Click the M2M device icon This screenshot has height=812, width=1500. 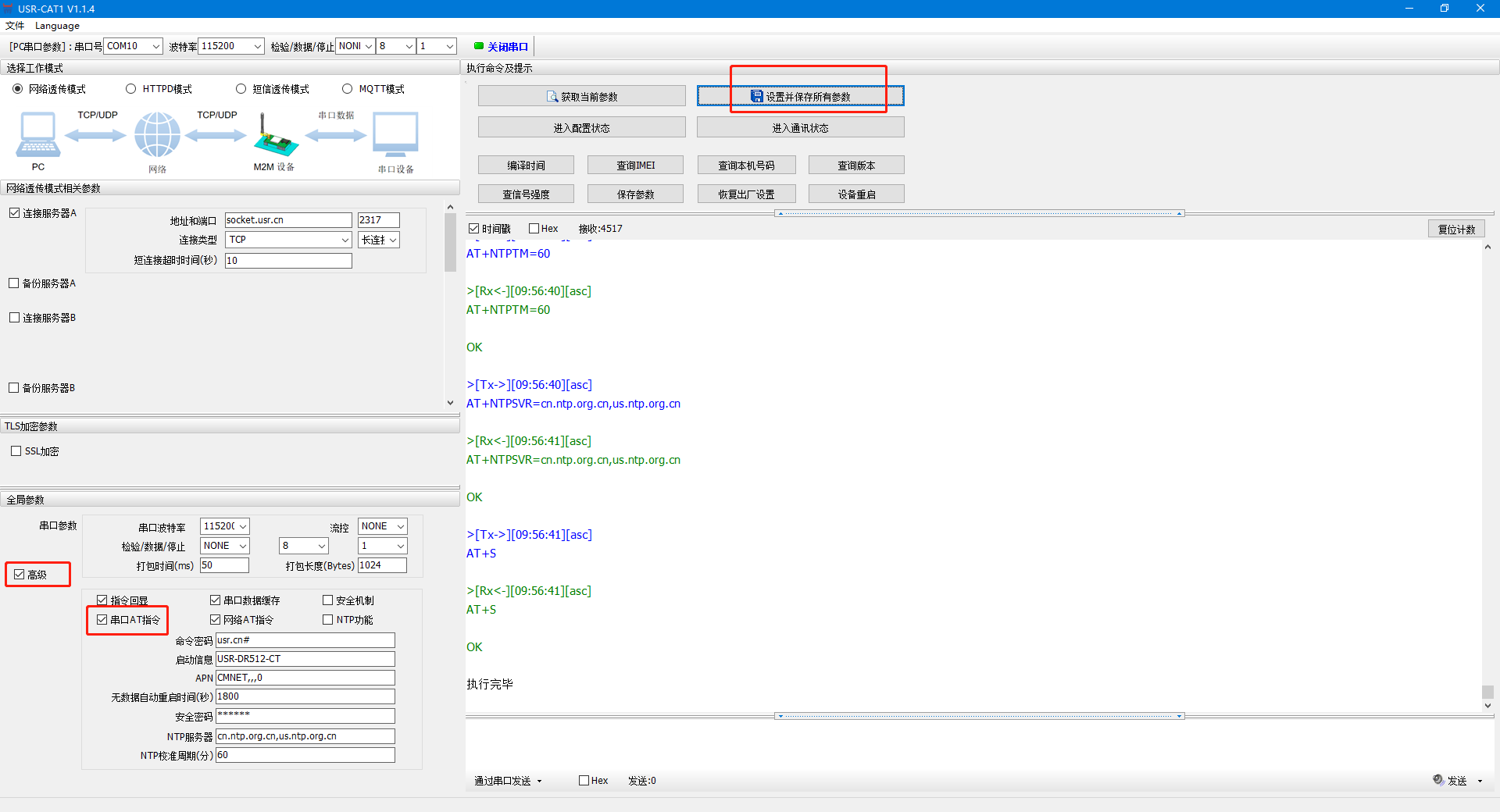point(274,136)
